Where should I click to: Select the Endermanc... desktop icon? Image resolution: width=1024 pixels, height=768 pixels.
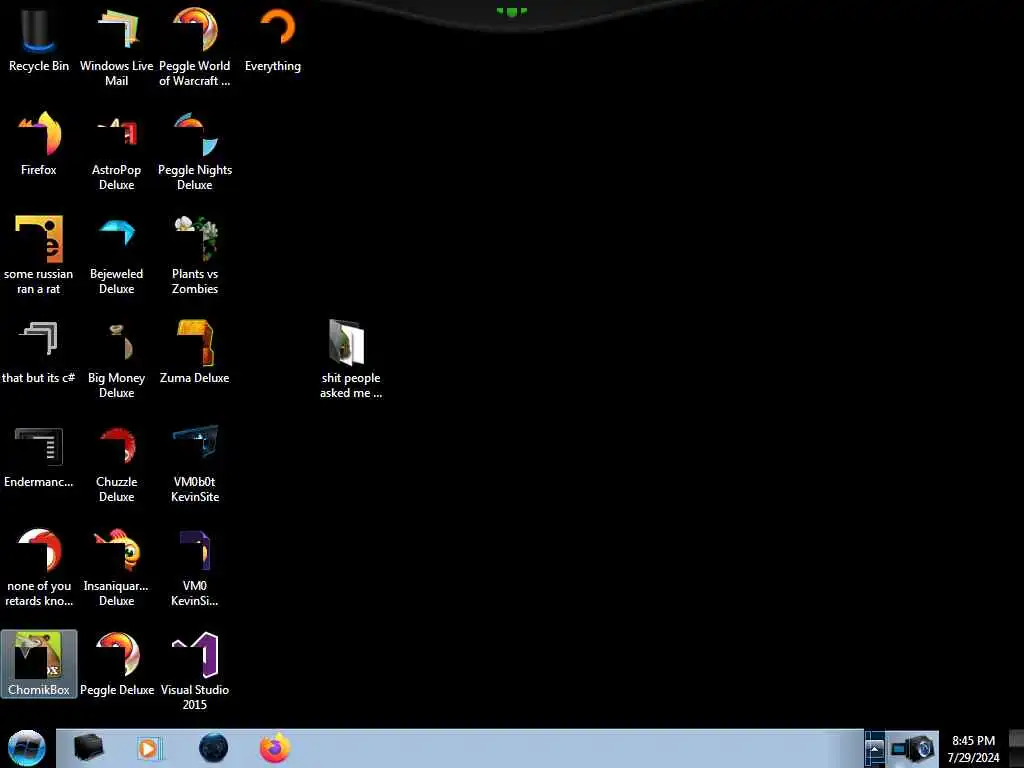39,456
